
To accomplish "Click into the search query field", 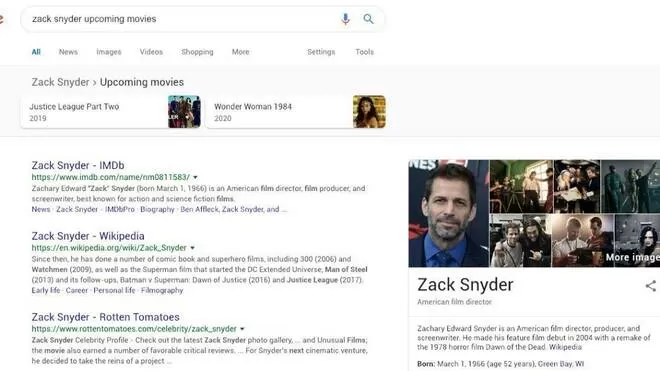I will click(181, 19).
